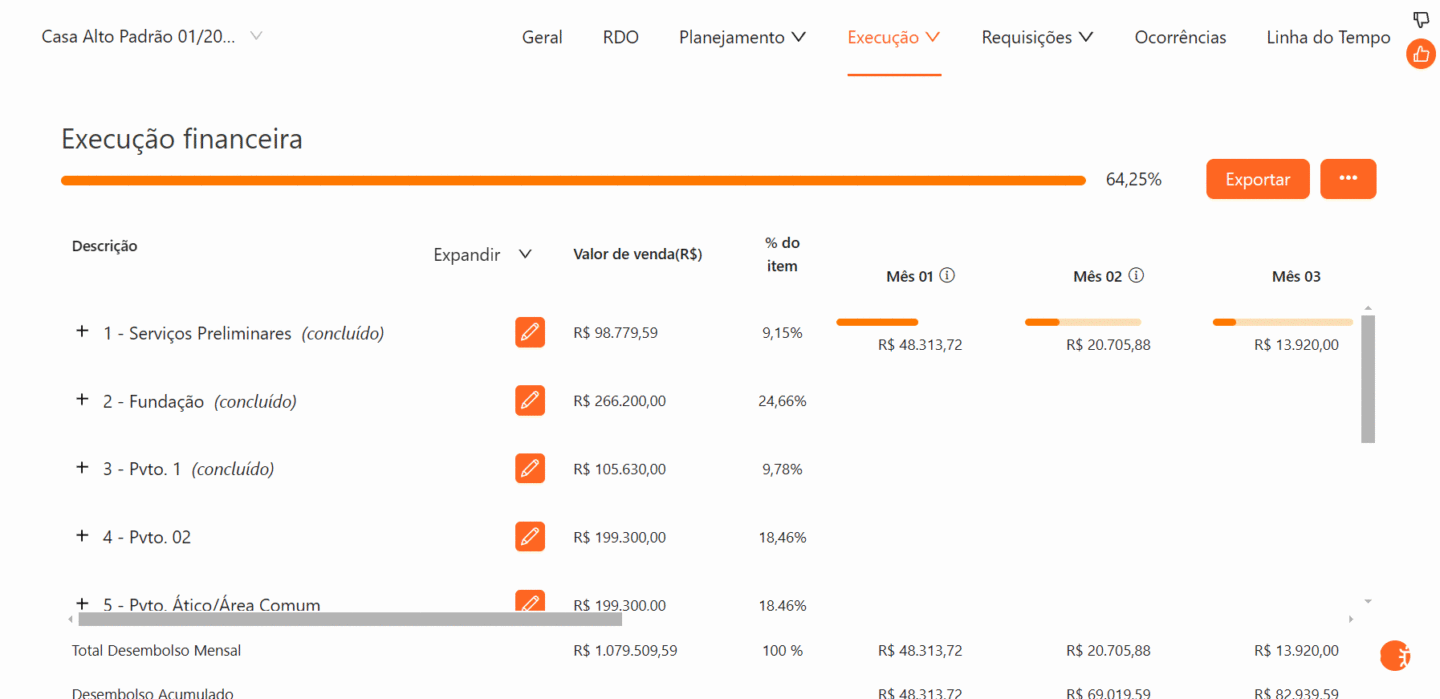Screen dimensions: 1440x699
Task: Click the thumbs-up feedback icon
Action: [1420, 53]
